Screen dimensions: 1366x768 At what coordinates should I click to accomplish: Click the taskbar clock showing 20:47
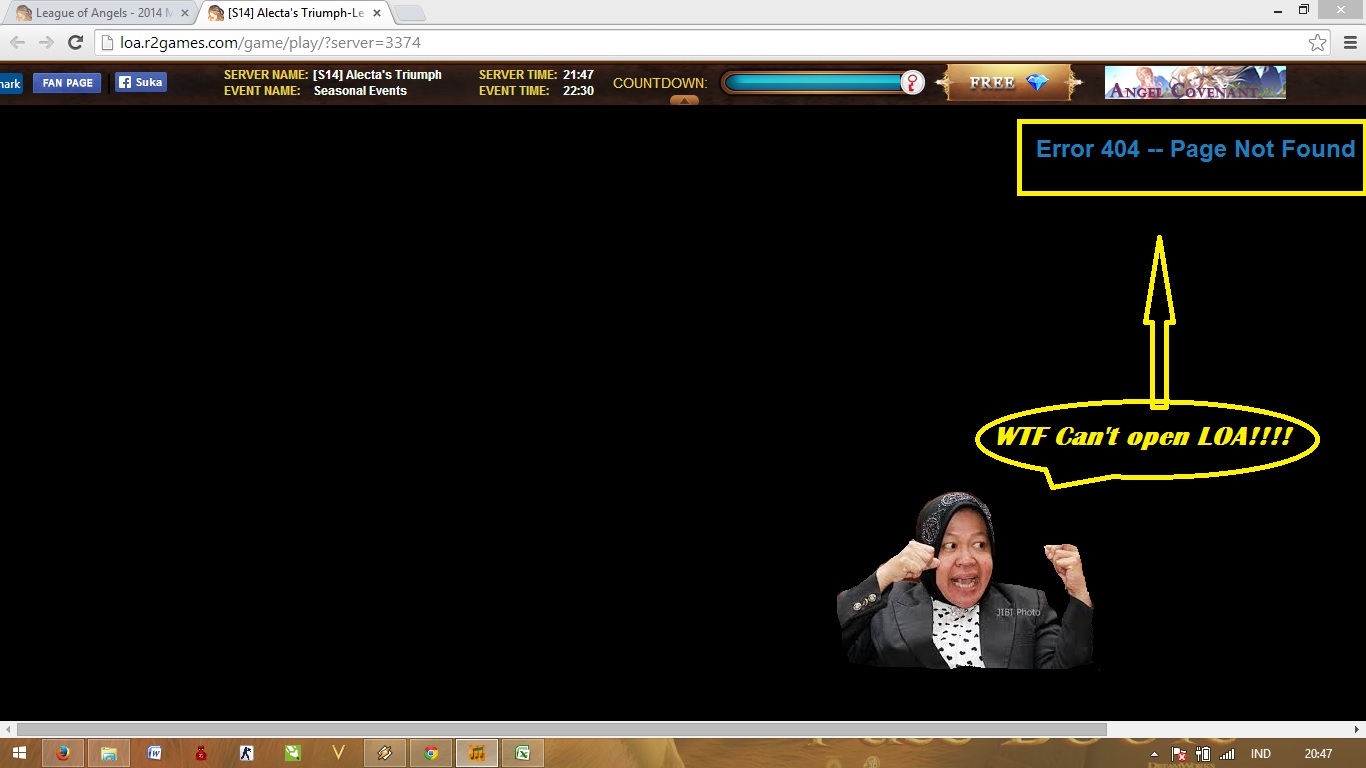[x=1318, y=754]
